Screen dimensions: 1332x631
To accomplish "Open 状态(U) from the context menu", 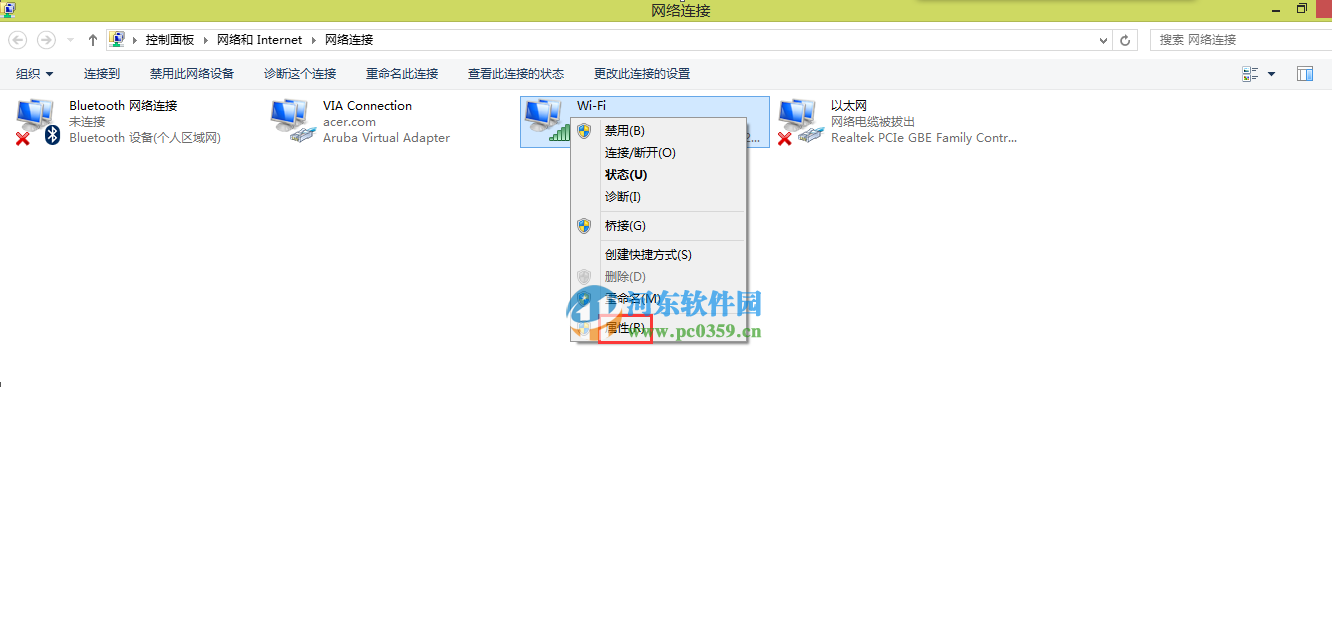I will point(625,174).
